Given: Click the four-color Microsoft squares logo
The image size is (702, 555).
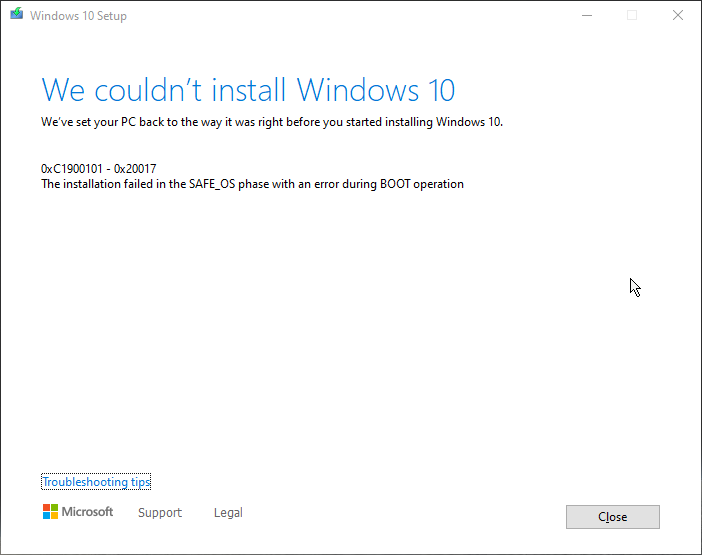Looking at the screenshot, I should pos(50,512).
